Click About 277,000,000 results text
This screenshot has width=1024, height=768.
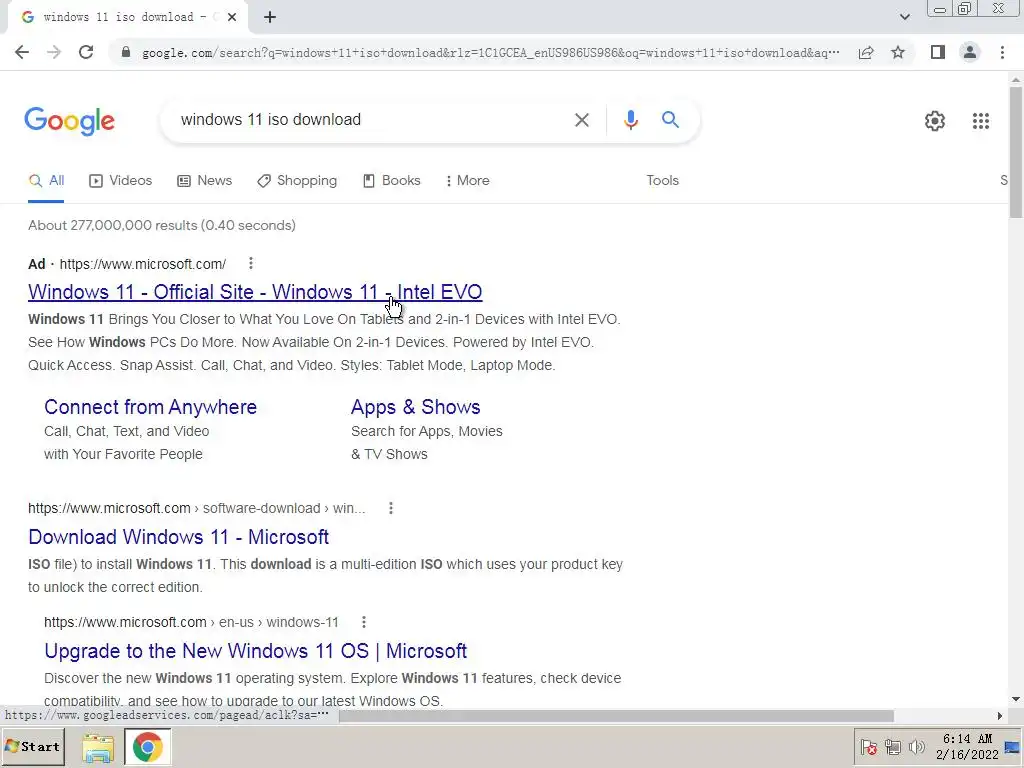point(162,225)
